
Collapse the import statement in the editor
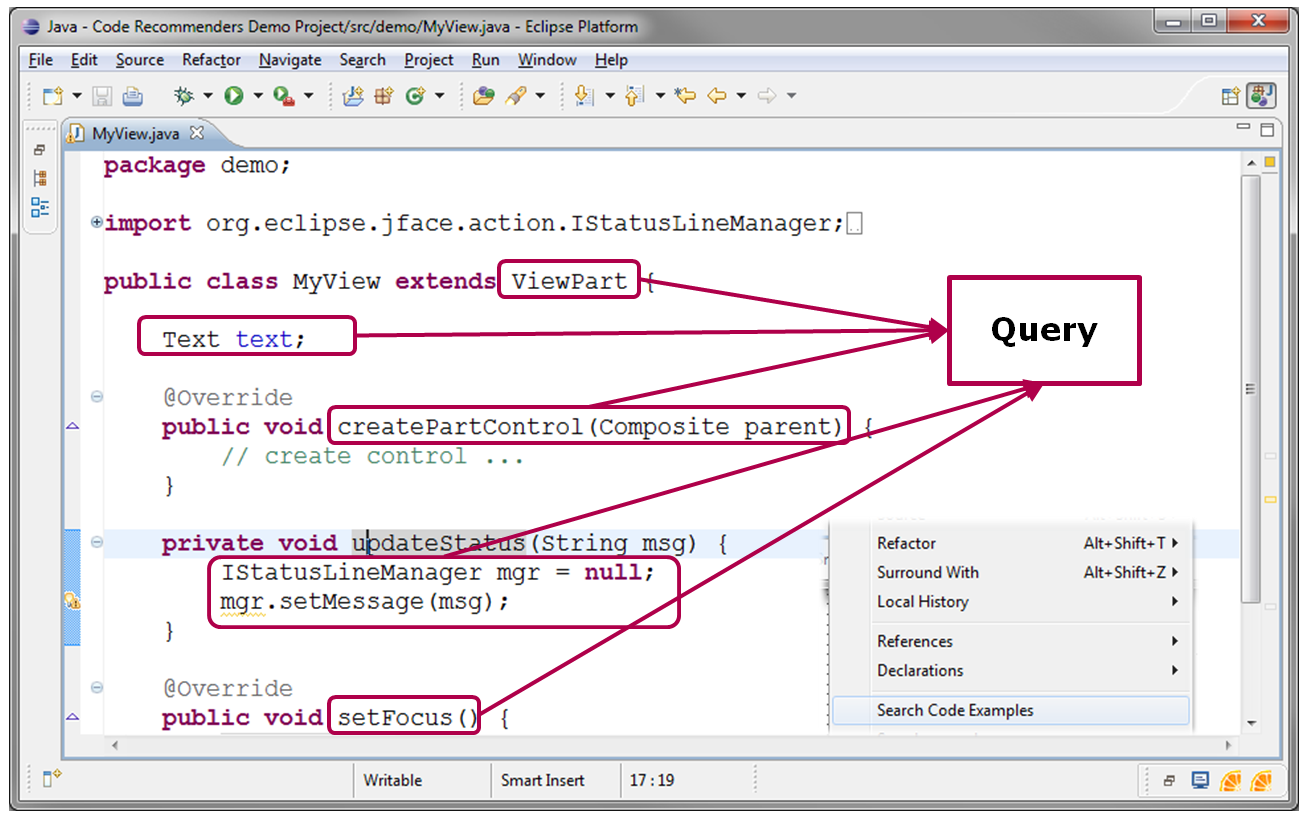96,223
